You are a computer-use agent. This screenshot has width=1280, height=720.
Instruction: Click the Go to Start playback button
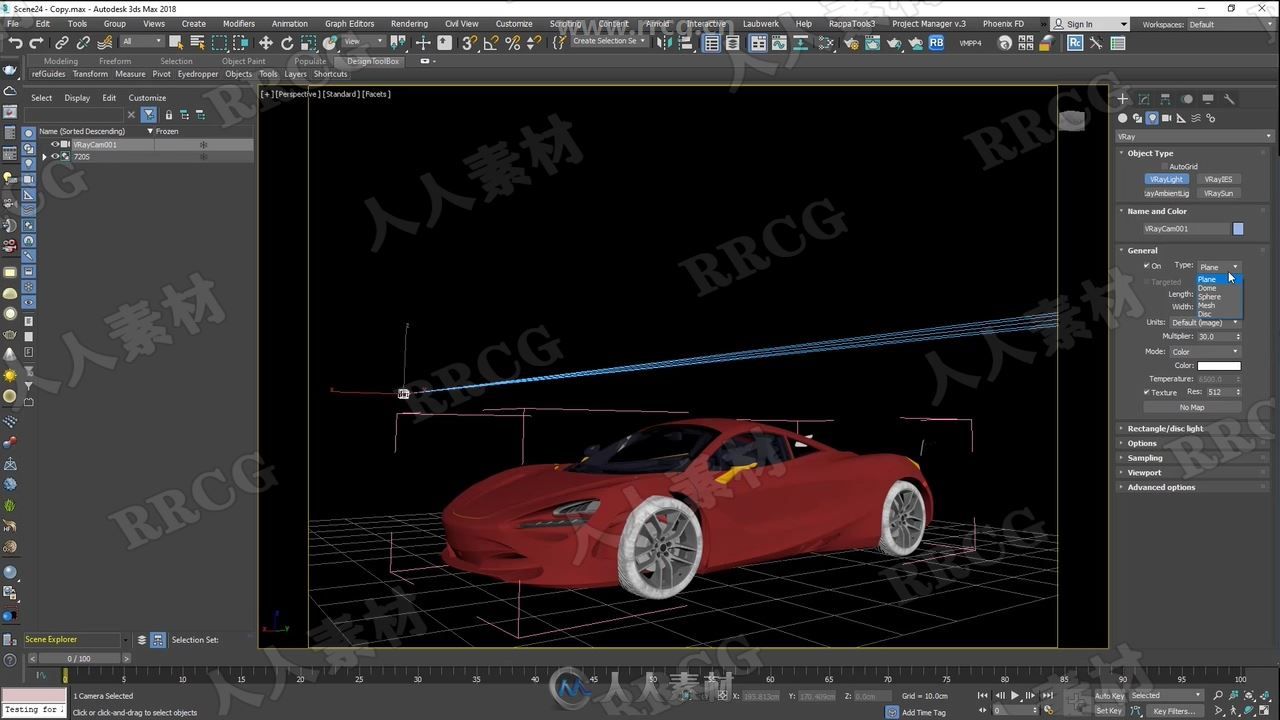(x=984, y=696)
